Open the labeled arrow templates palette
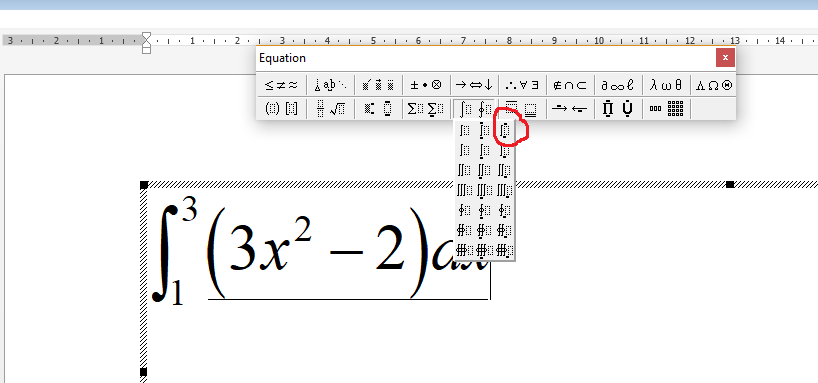Image resolution: width=818 pixels, height=383 pixels. [570, 109]
